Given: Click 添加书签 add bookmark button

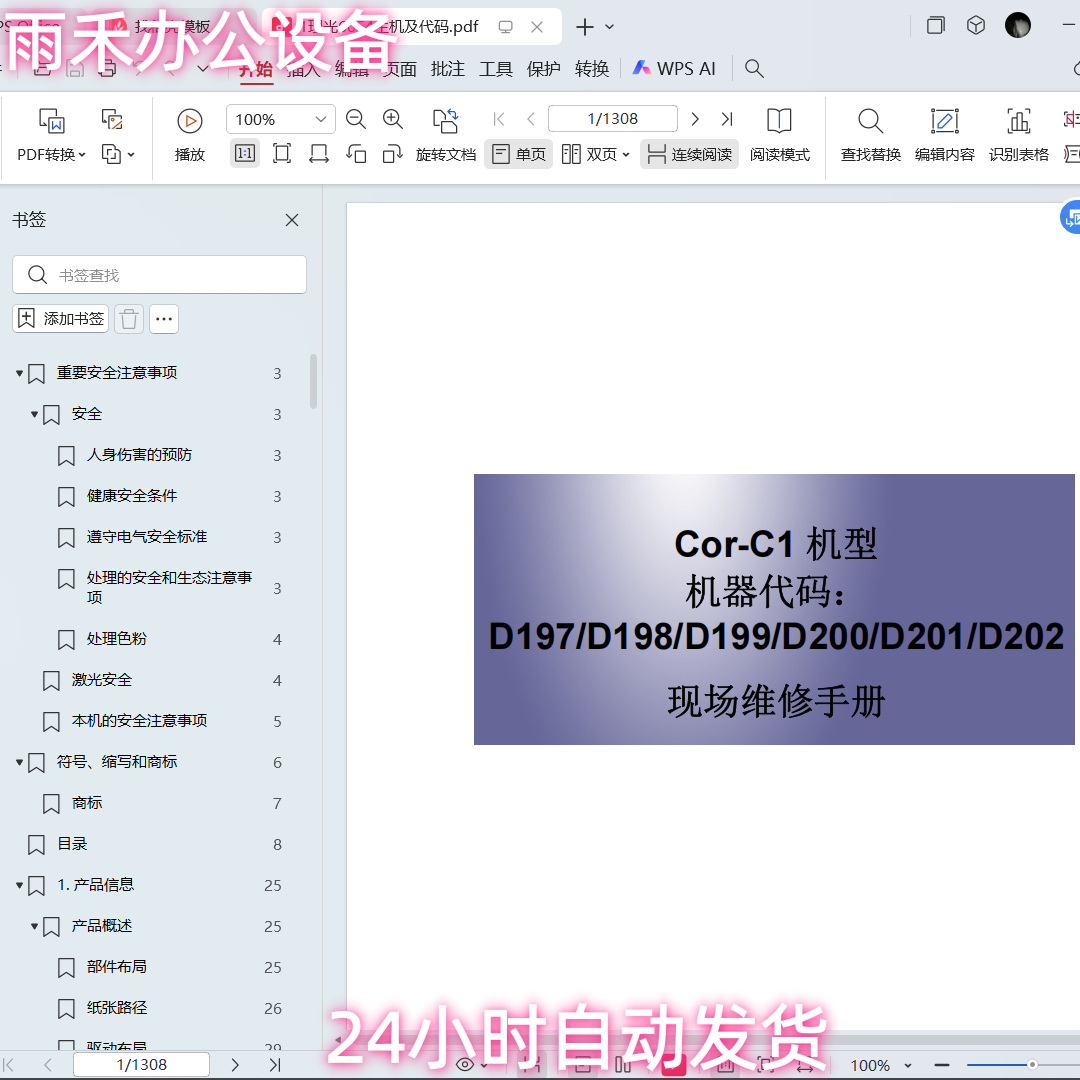Looking at the screenshot, I should point(61,319).
